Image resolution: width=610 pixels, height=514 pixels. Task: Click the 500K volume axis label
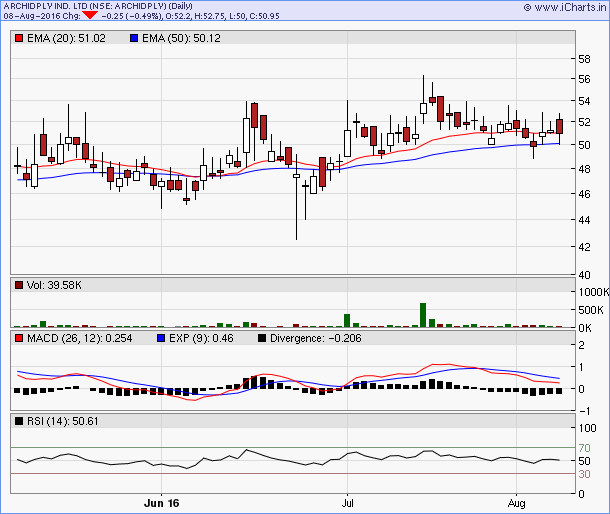[x=591, y=310]
